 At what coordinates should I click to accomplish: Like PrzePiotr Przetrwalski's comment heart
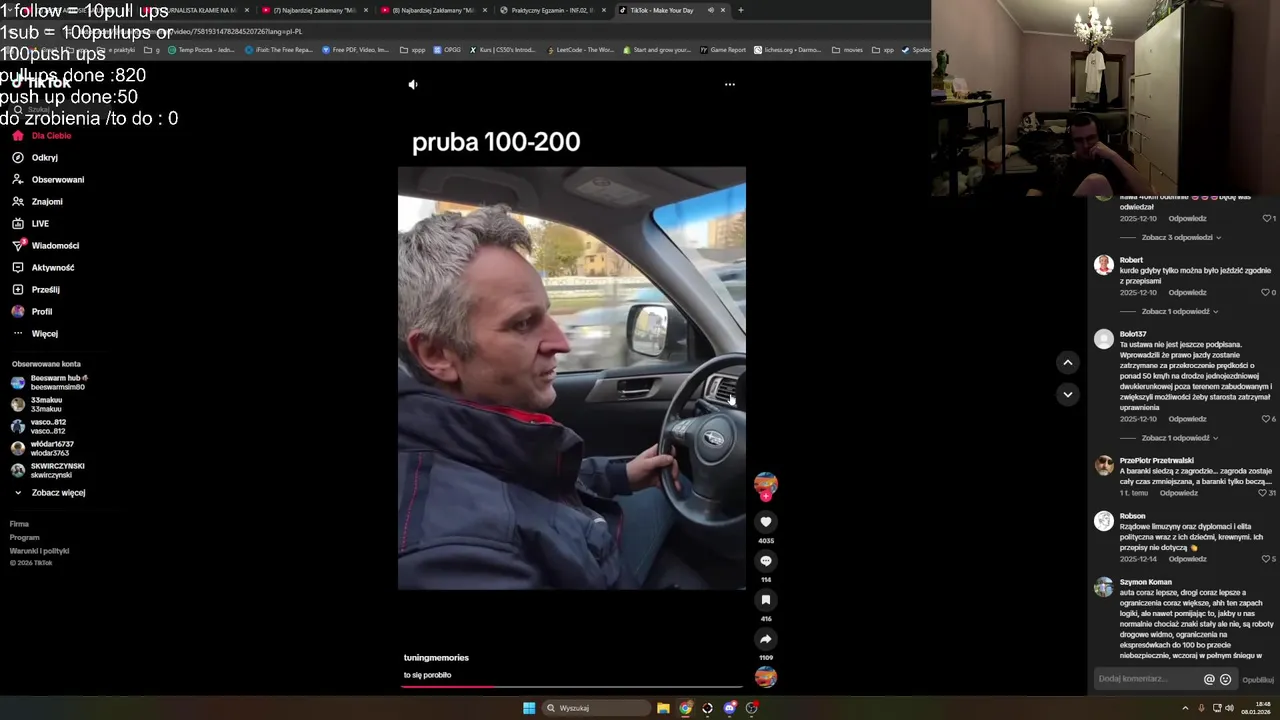(1263, 493)
